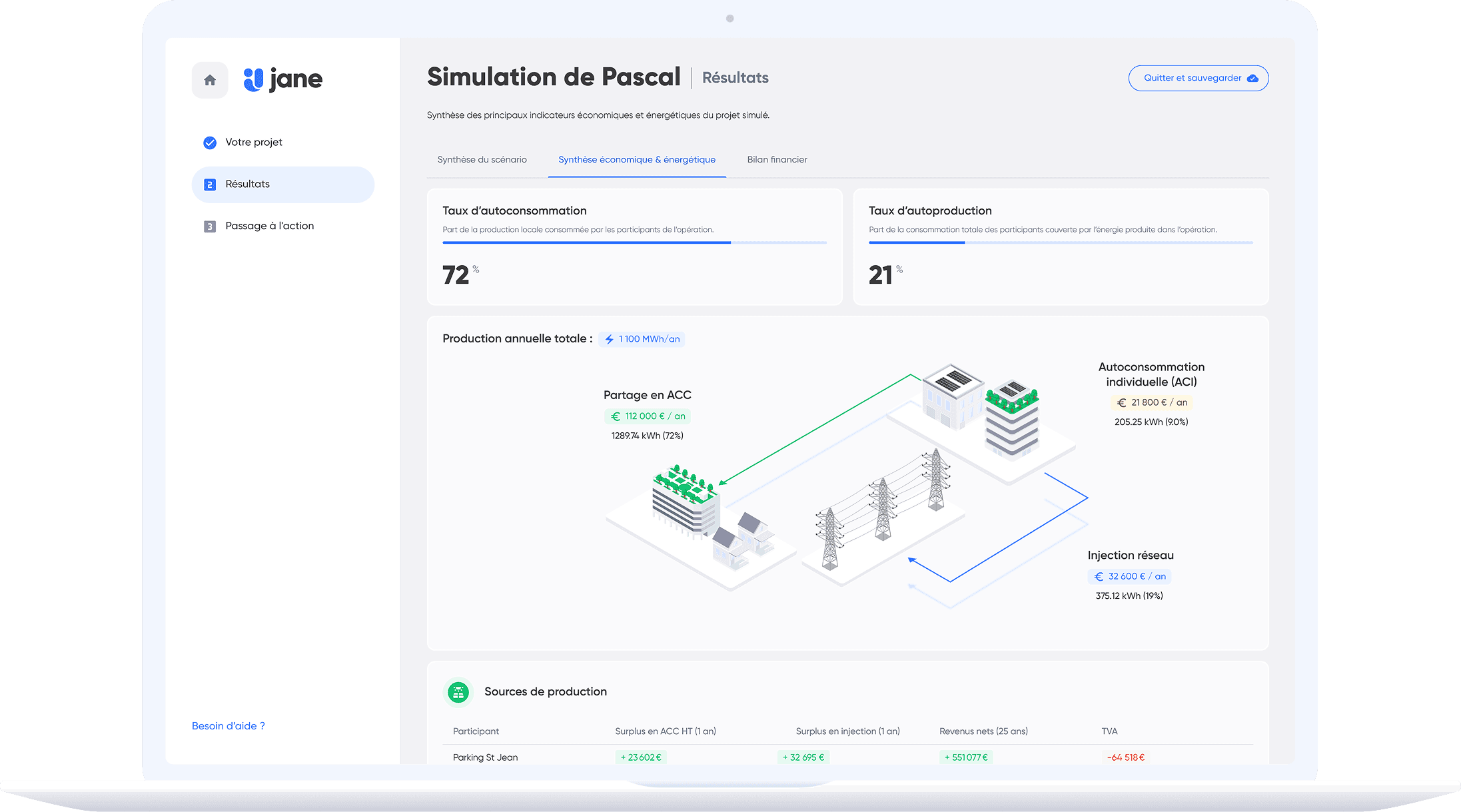Click the solar panel Sources de production icon

[458, 692]
